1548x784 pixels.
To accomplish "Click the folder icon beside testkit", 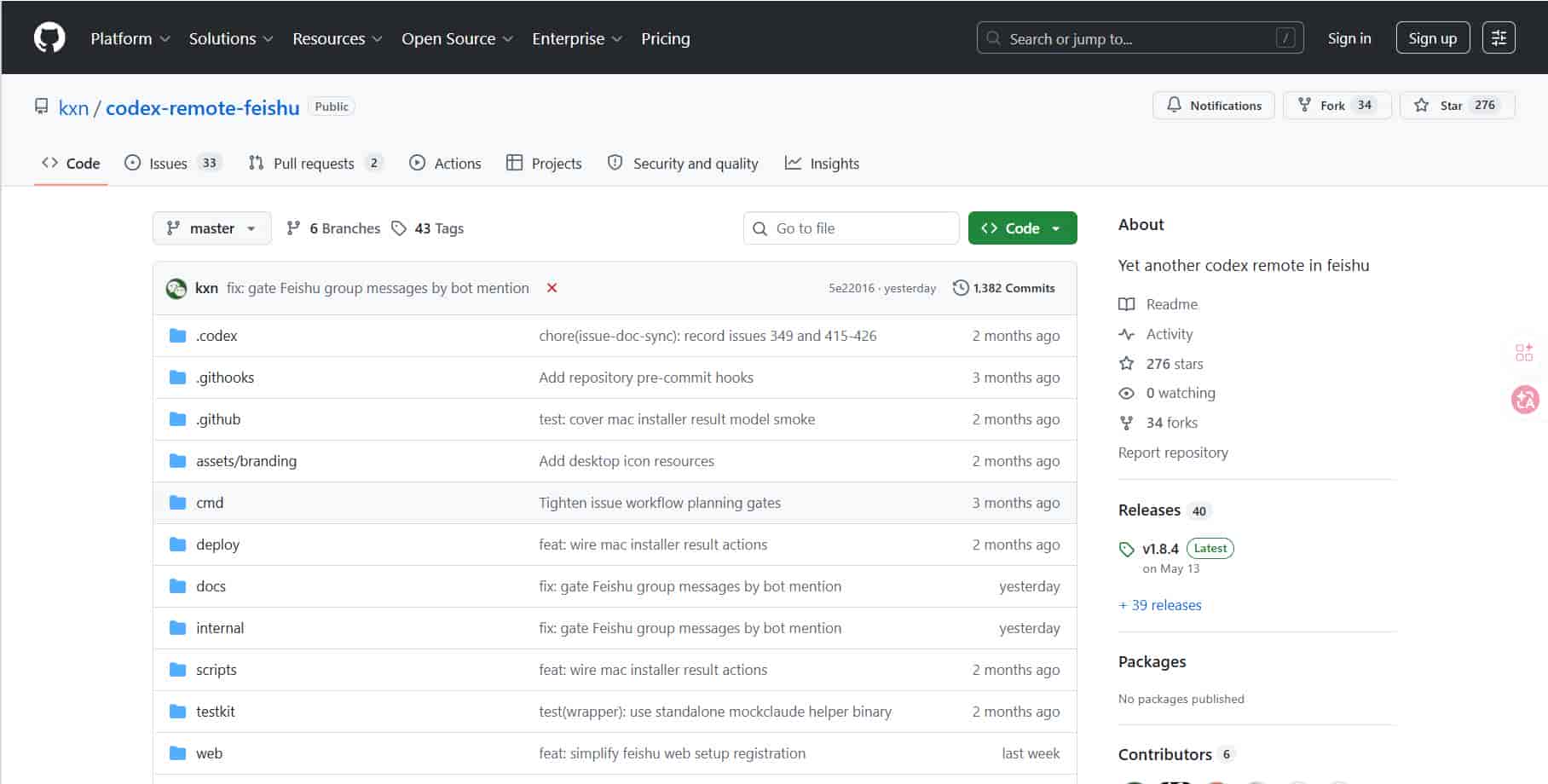I will (x=177, y=712).
